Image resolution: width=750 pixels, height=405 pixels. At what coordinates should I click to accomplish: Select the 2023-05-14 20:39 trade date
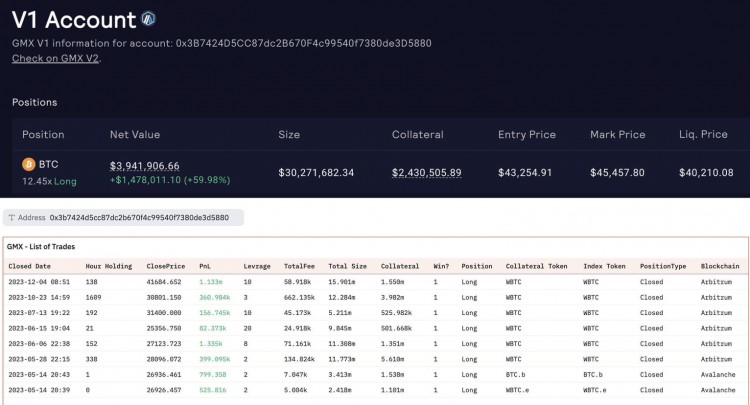click(x=39, y=390)
